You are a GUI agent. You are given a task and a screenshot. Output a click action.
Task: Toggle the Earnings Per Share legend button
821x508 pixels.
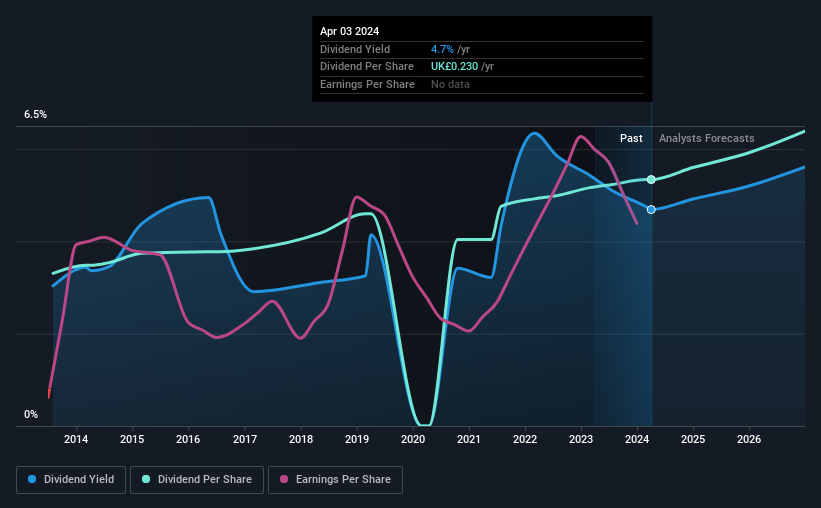pyautogui.click(x=336, y=480)
